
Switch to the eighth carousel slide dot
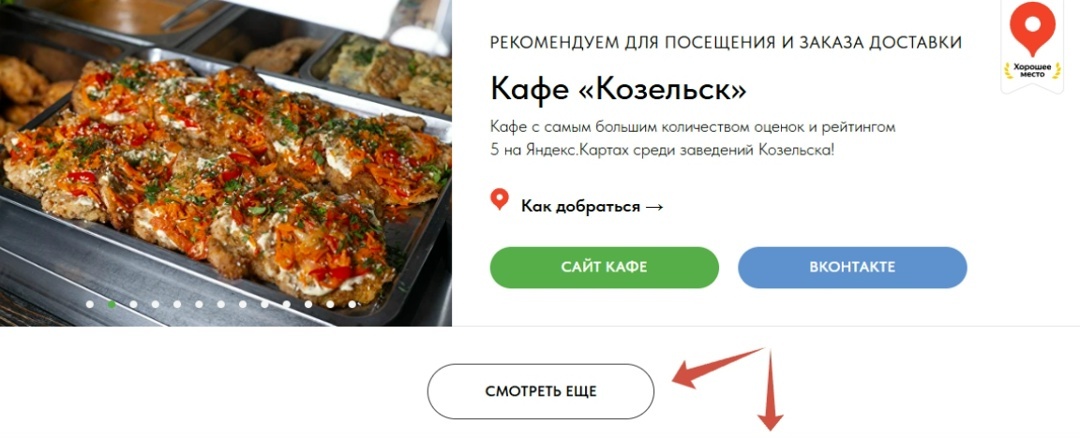[x=243, y=304]
